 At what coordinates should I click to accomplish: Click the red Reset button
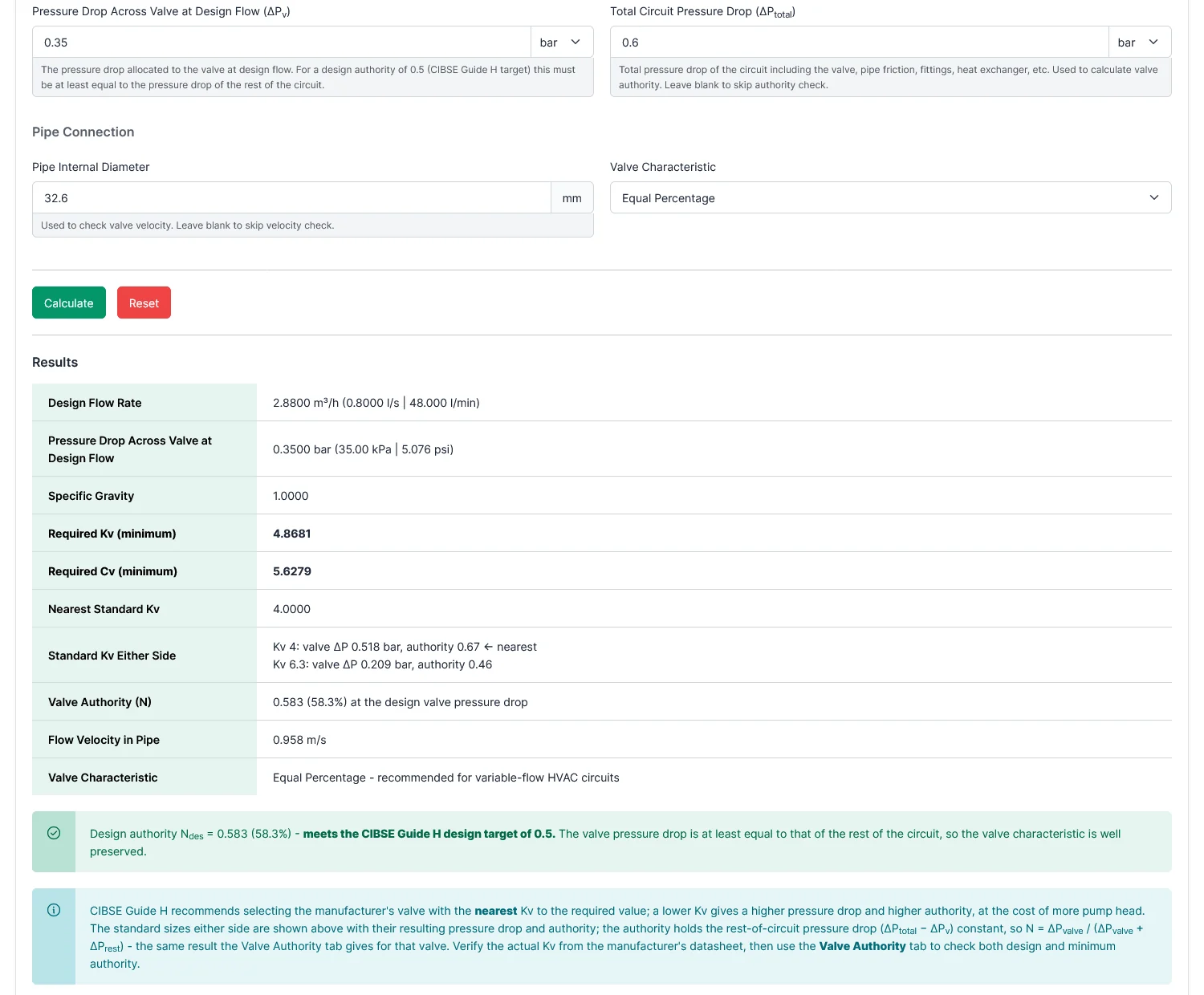click(144, 303)
